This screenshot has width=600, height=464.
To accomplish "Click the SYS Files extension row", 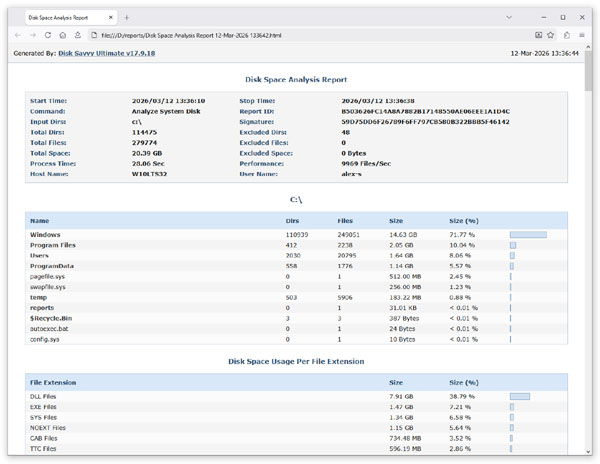I will [x=43, y=417].
